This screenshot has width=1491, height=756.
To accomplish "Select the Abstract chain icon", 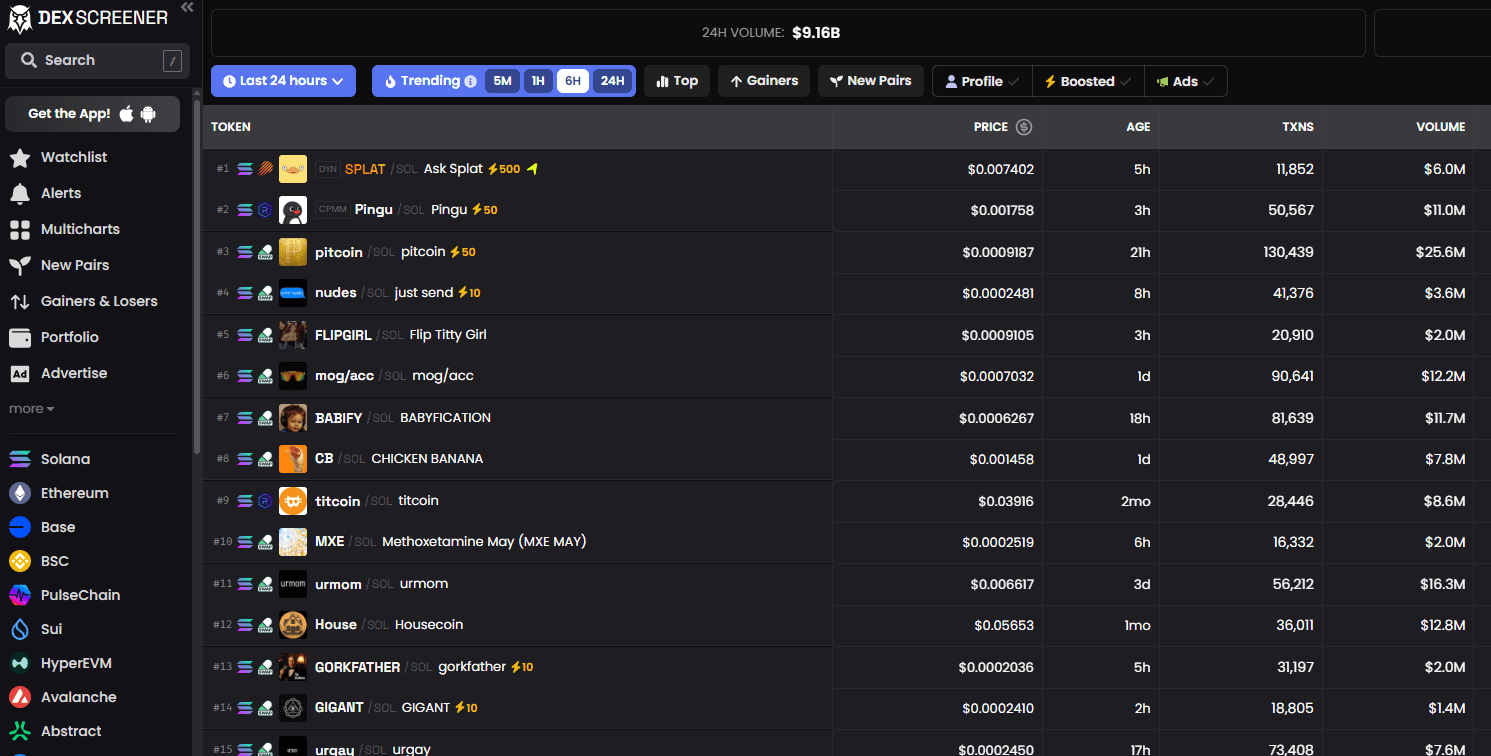I will (20, 731).
